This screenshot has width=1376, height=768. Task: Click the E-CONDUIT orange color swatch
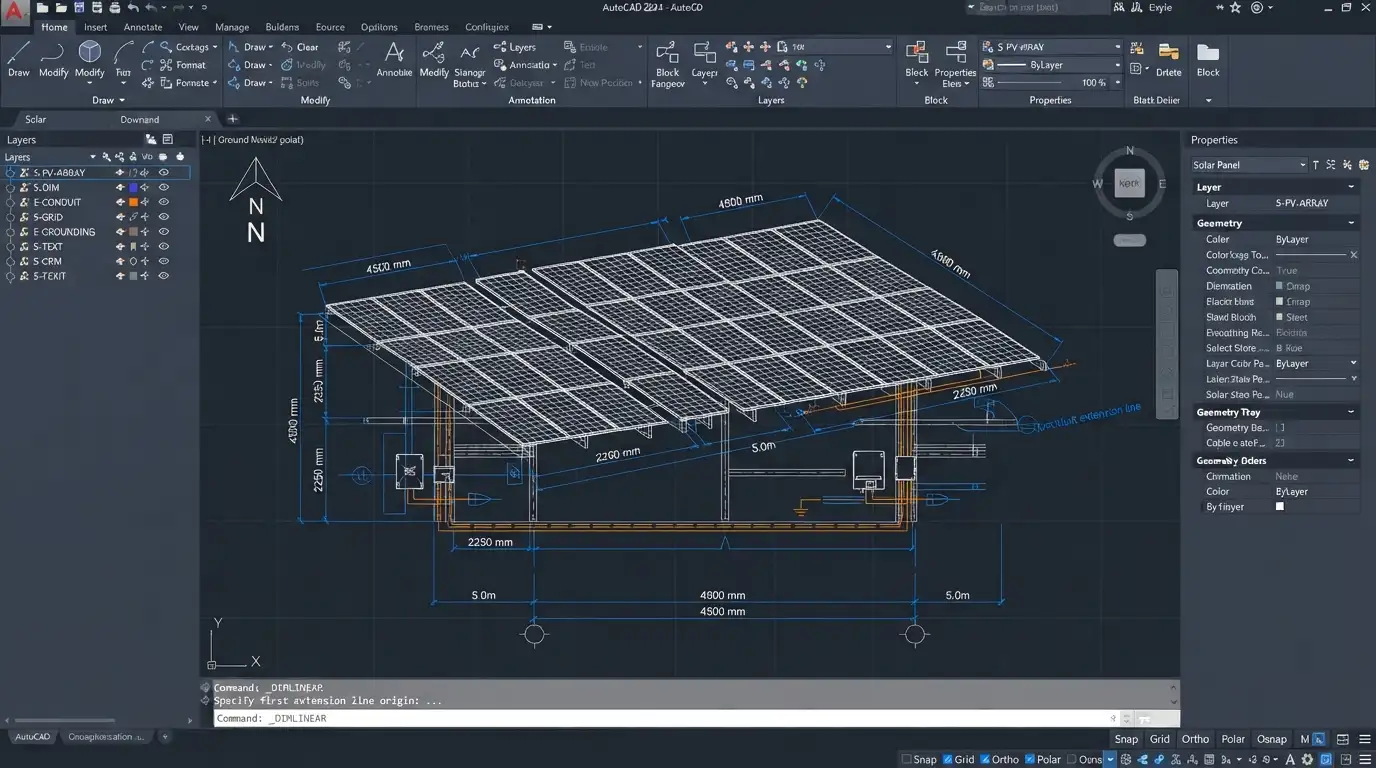pyautogui.click(x=133, y=202)
